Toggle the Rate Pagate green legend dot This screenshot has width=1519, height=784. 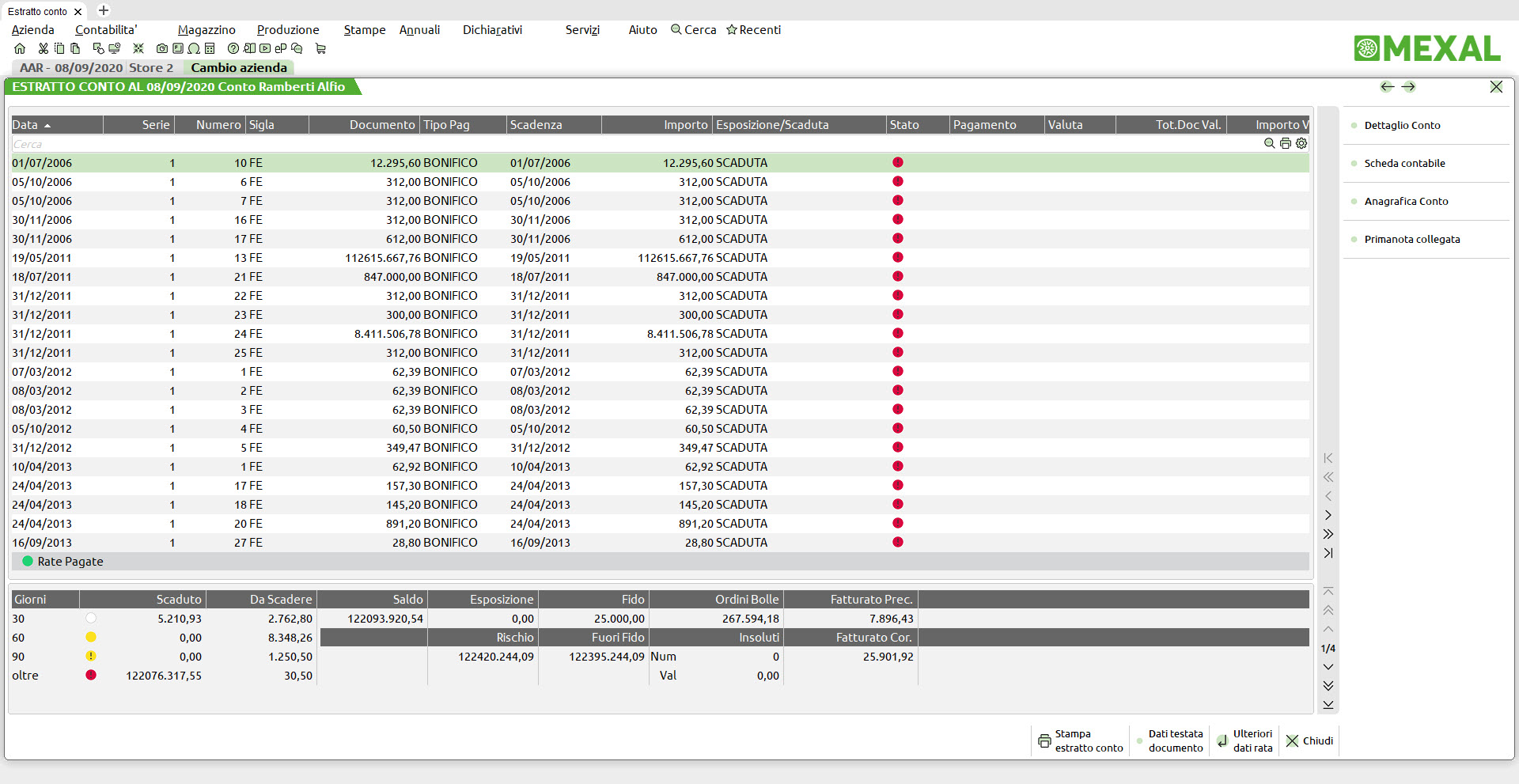coord(28,561)
